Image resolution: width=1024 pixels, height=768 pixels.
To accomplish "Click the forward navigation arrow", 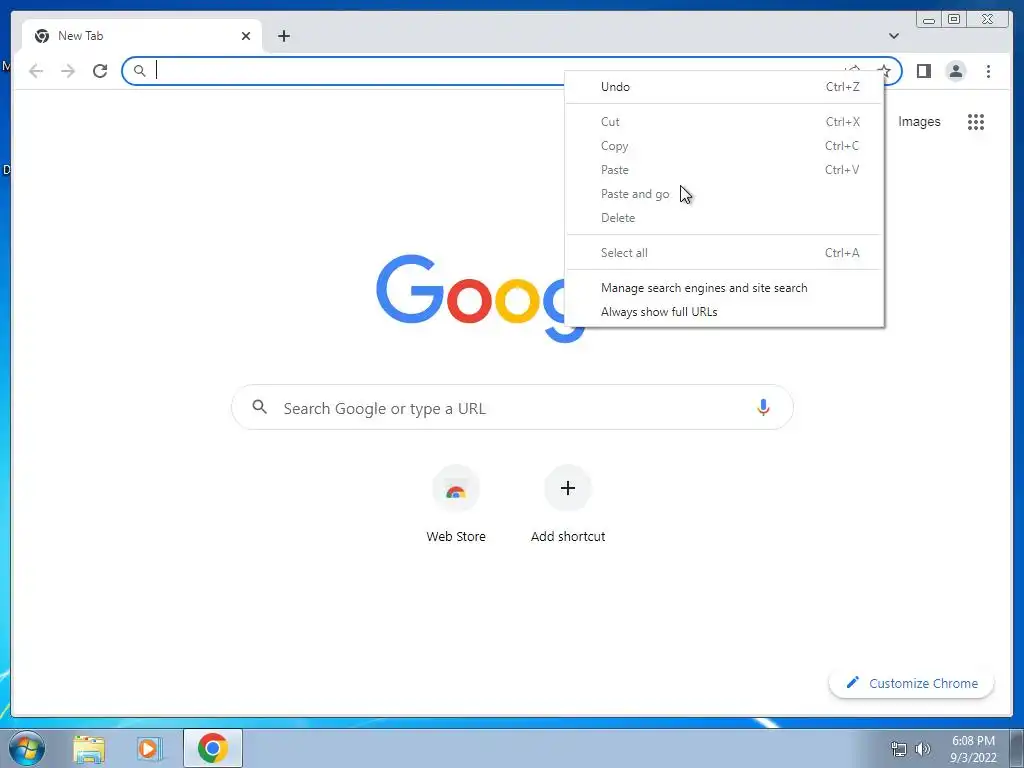I will click(68, 71).
